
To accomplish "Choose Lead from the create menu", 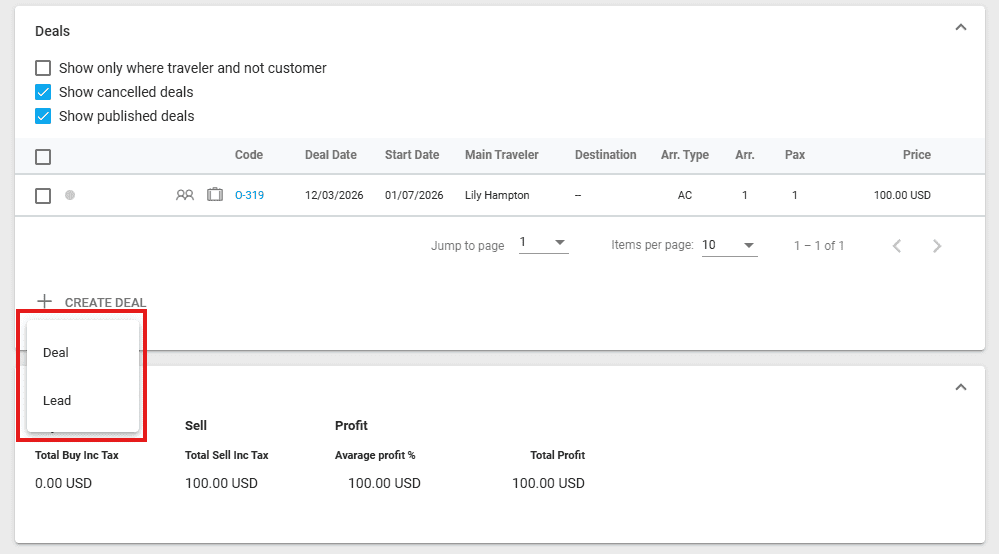I will [57, 401].
